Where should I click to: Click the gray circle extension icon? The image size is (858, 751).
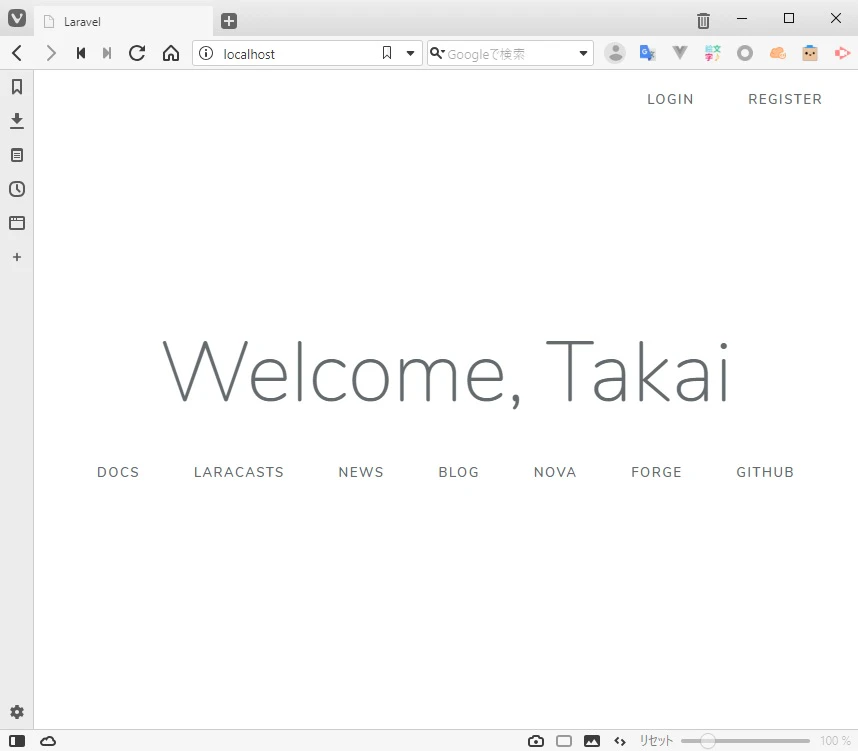[x=745, y=53]
